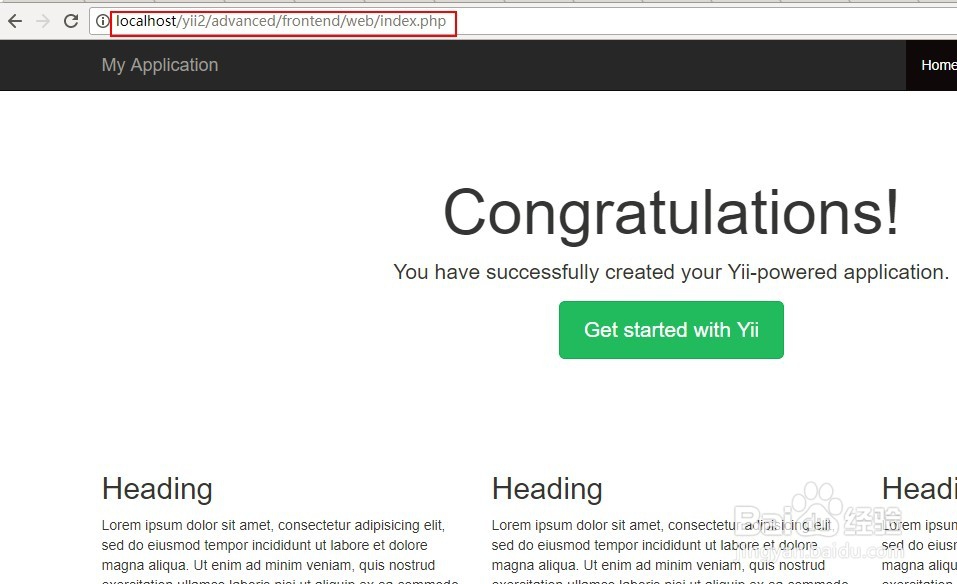This screenshot has height=584, width=957.
Task: Reload the page with the refresh icon
Action: tap(71, 21)
